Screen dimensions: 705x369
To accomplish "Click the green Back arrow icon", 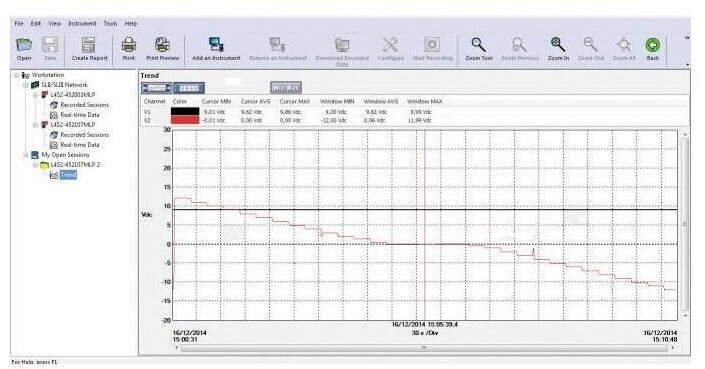I will coord(652,45).
